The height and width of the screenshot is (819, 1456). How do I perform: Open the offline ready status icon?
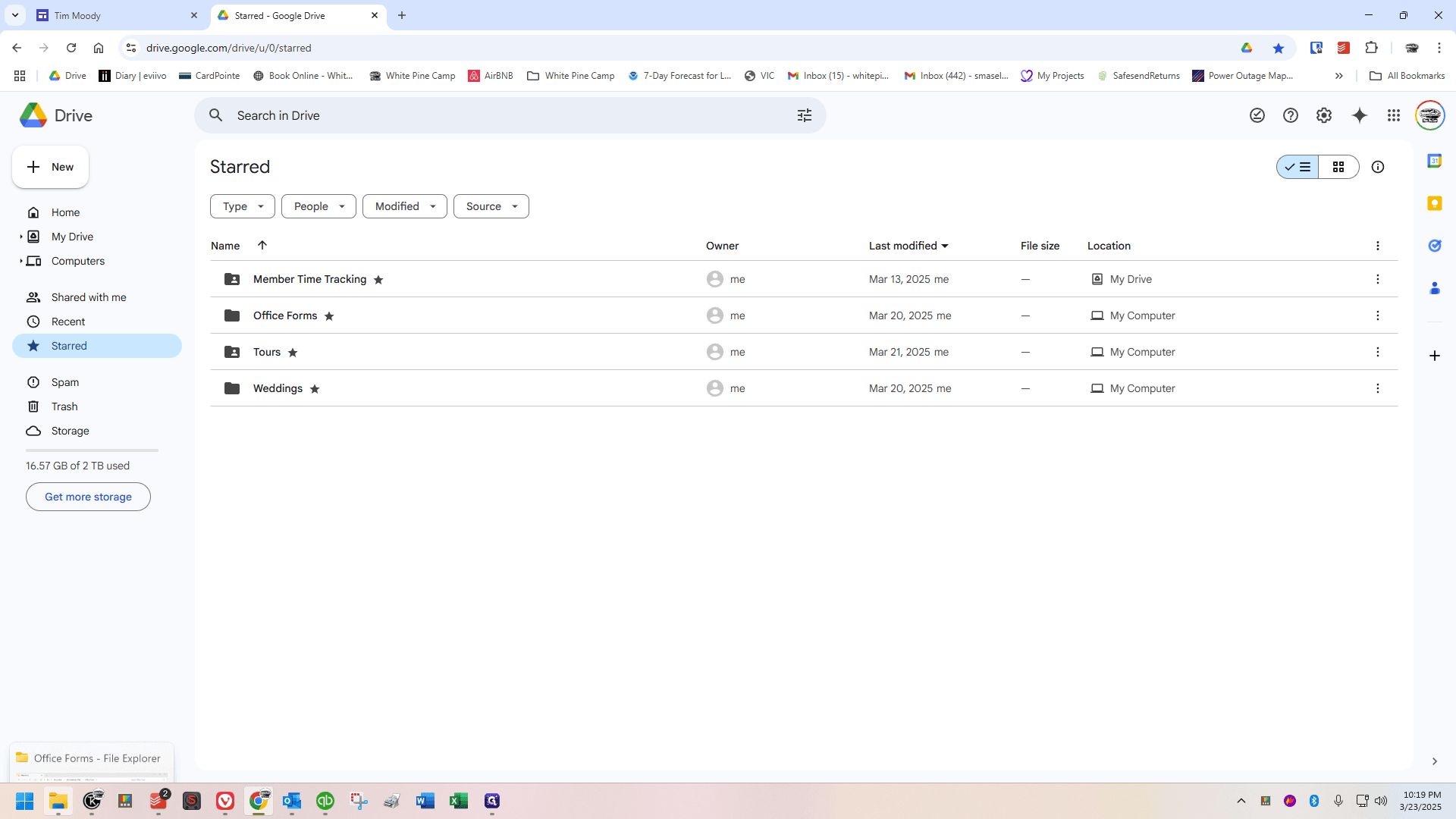[x=1257, y=115]
